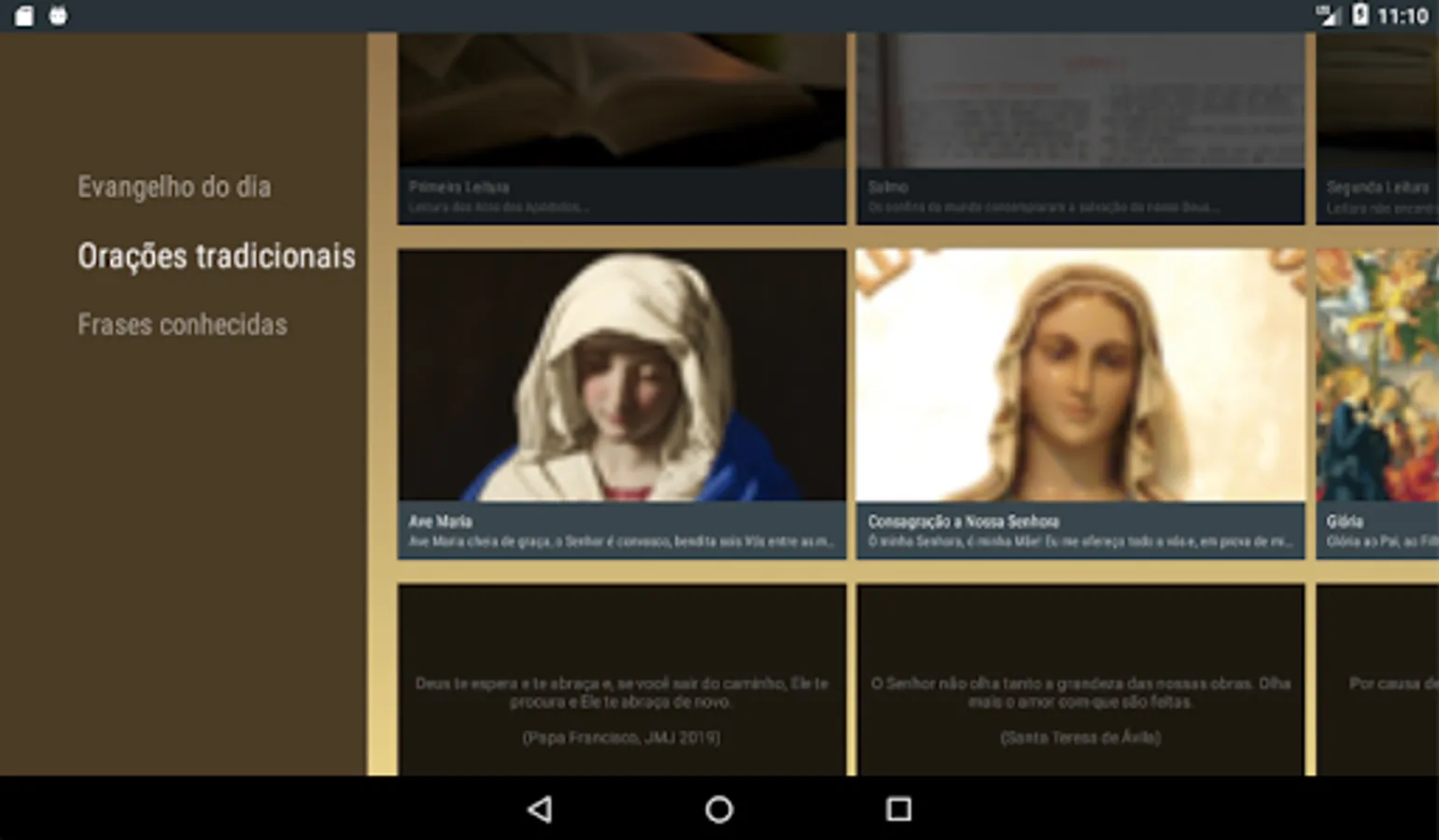Image resolution: width=1439 pixels, height=840 pixels.
Task: Open the Ave Maria prayer image
Action: [622, 375]
